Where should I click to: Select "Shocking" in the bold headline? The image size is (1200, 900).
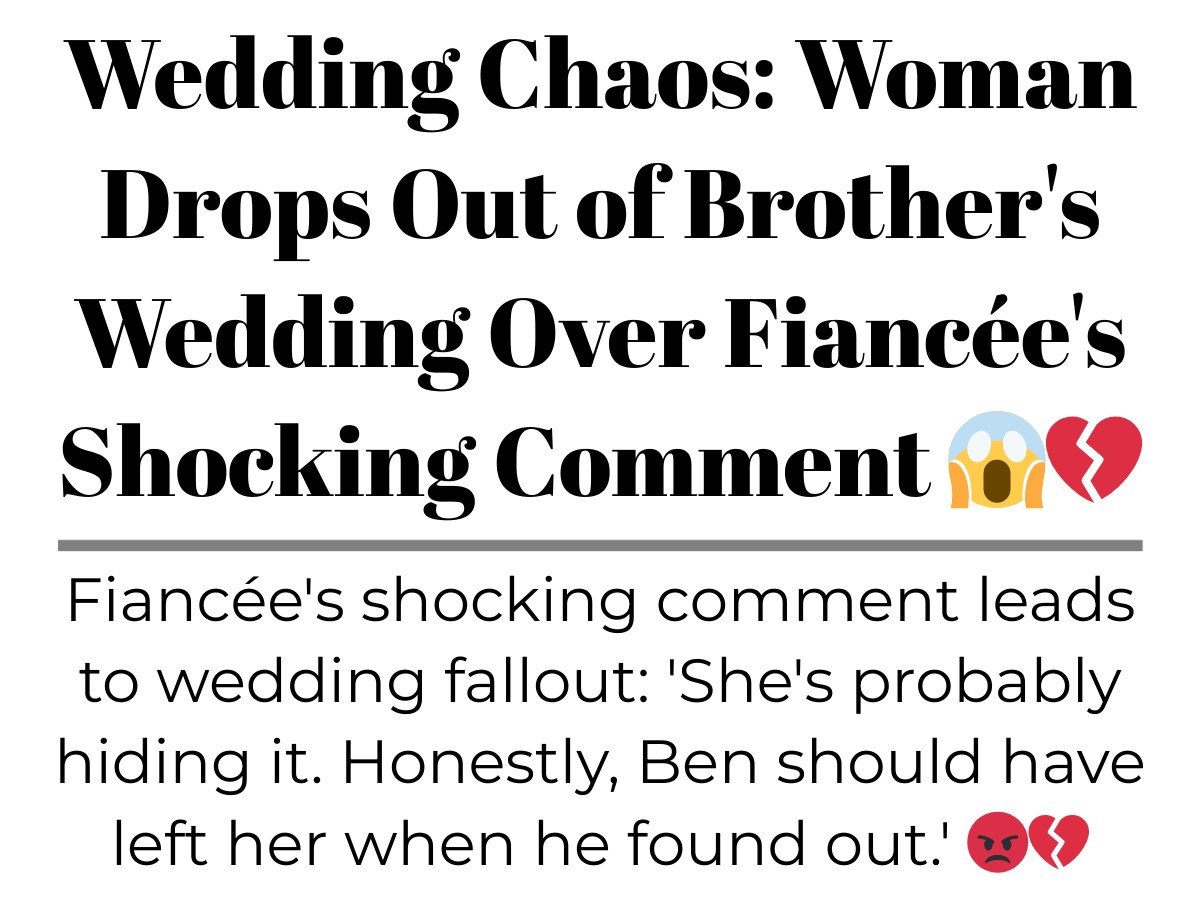tap(265, 462)
